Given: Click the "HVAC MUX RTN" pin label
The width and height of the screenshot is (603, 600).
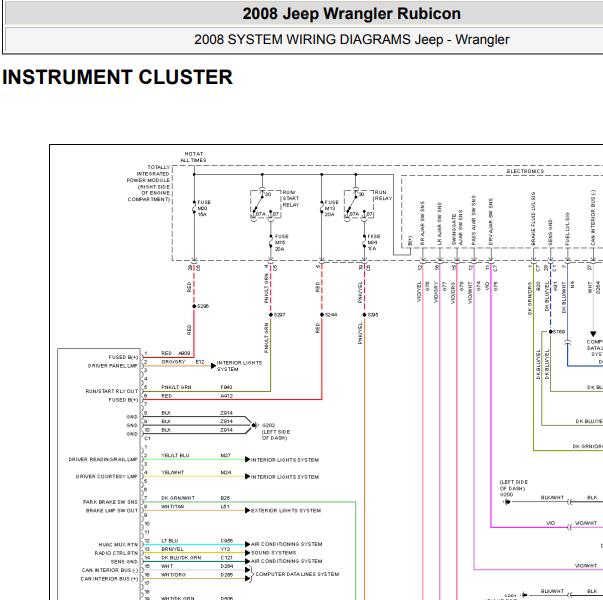Looking at the screenshot, I should tap(118, 545).
